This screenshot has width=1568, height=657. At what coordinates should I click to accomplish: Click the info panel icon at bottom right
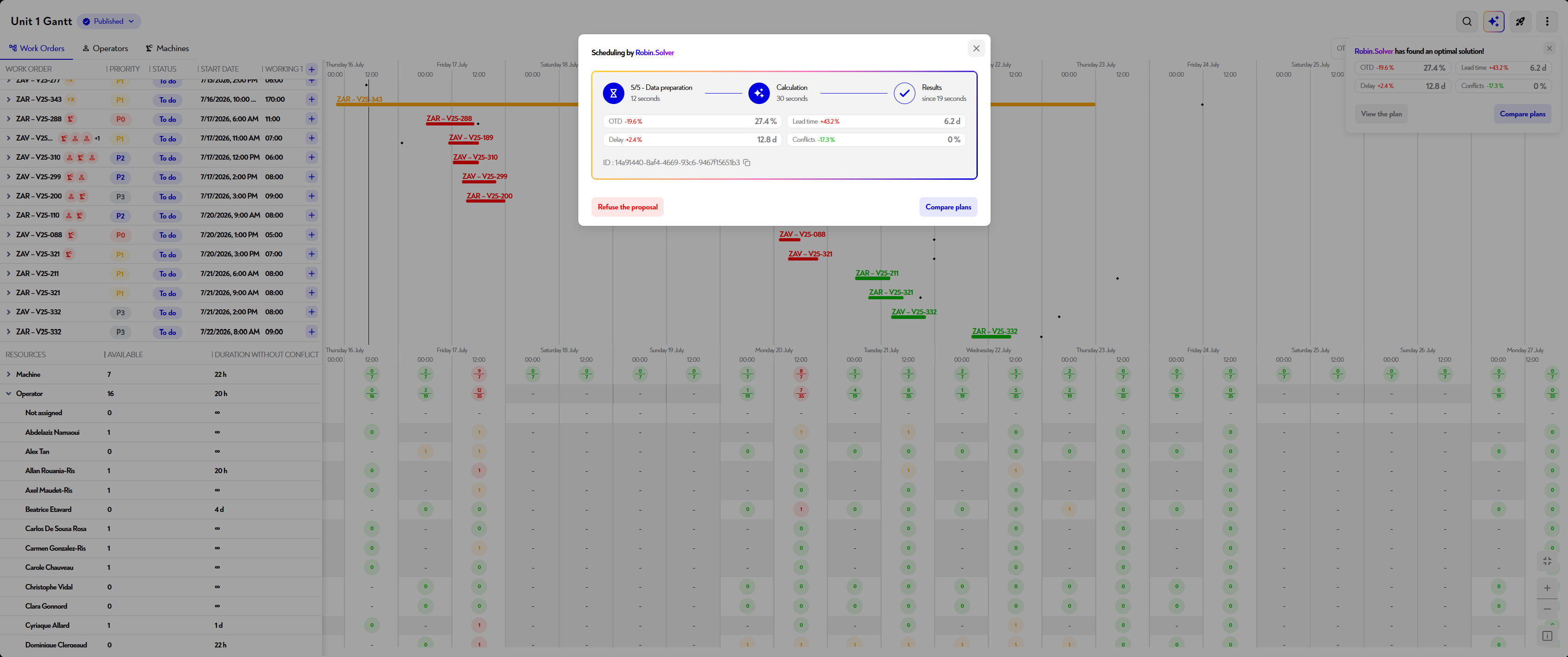[x=1547, y=636]
